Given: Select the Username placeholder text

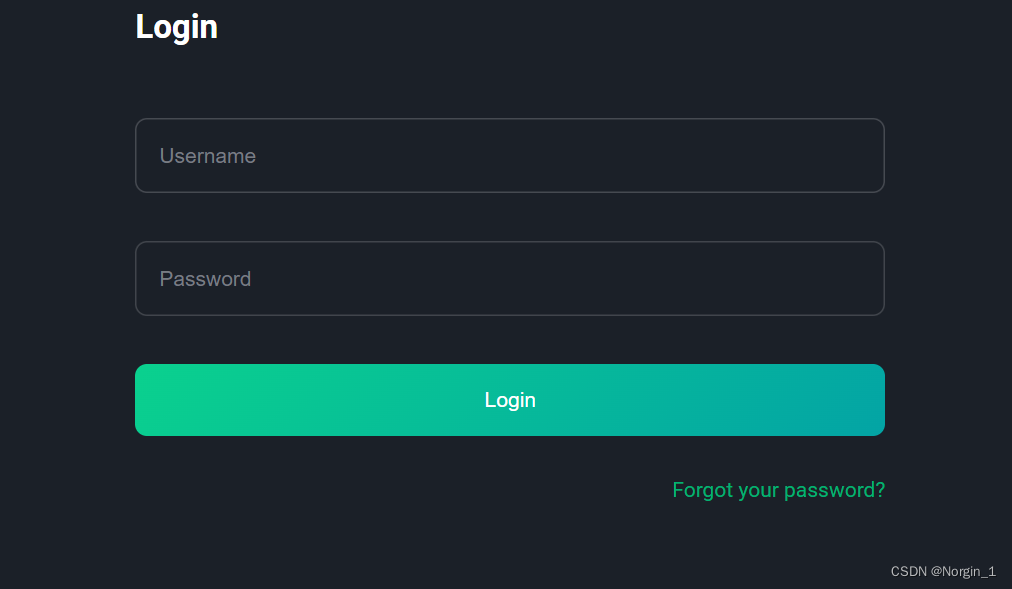Looking at the screenshot, I should tap(208, 156).
